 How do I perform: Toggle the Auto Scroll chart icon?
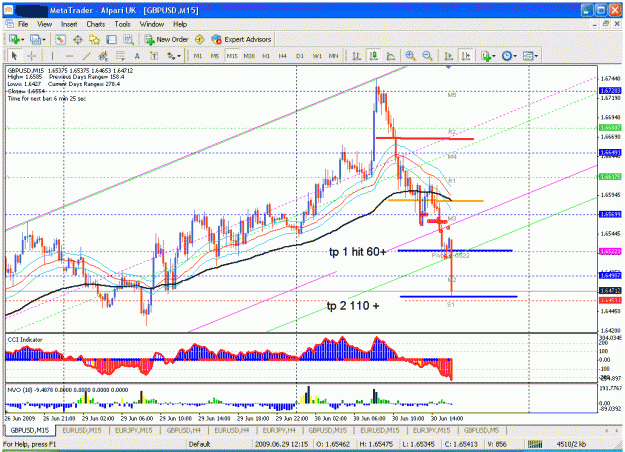pos(448,56)
